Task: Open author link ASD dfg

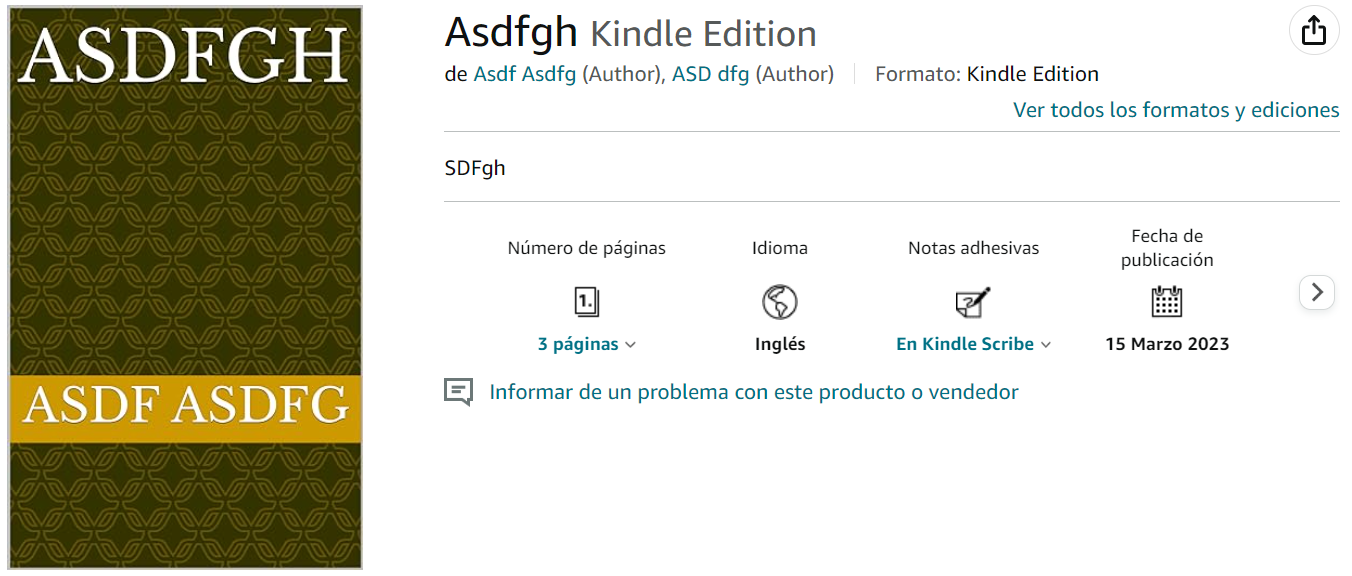Action: (x=710, y=74)
